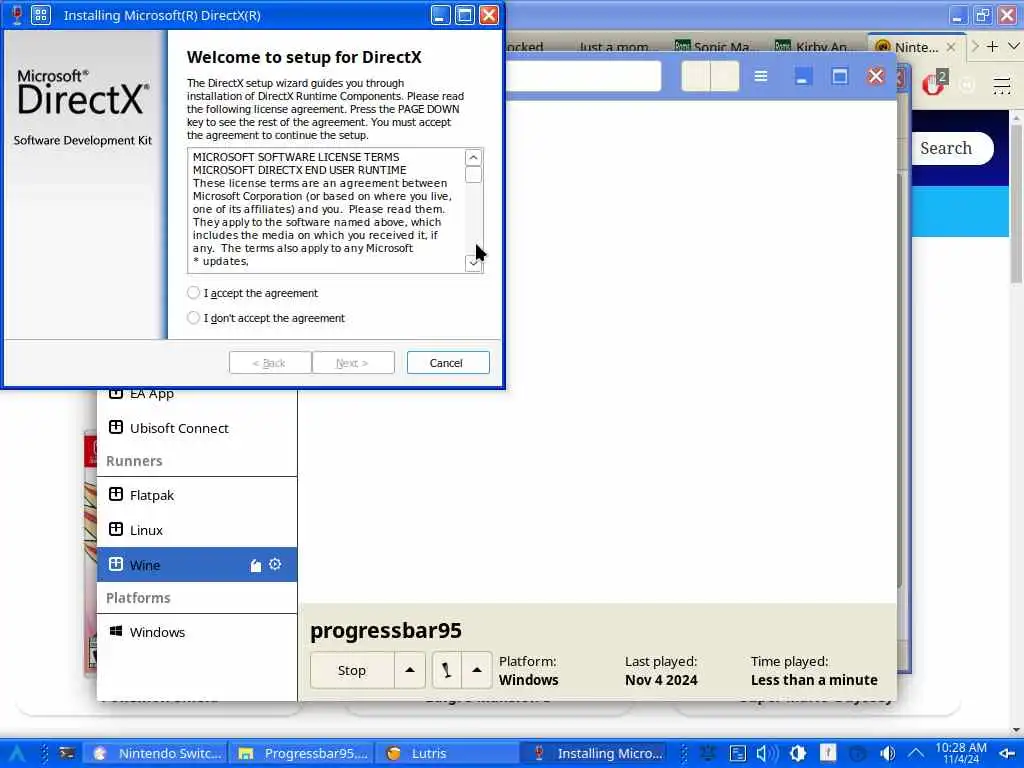The image size is (1024, 768).
Task: Click the license text scroll-up arrow
Action: coord(473,157)
